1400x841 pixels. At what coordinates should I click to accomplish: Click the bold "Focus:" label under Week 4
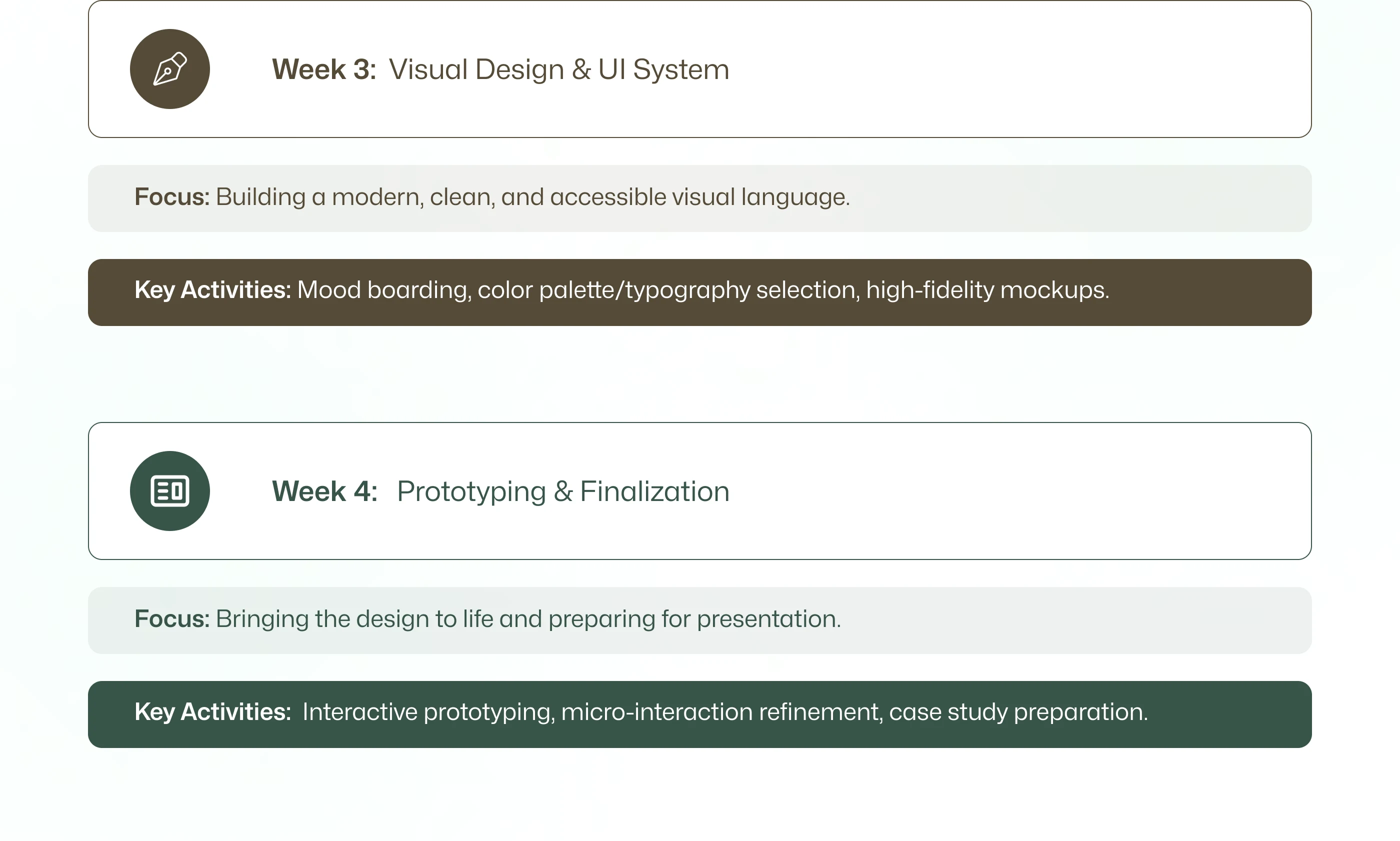tap(171, 619)
